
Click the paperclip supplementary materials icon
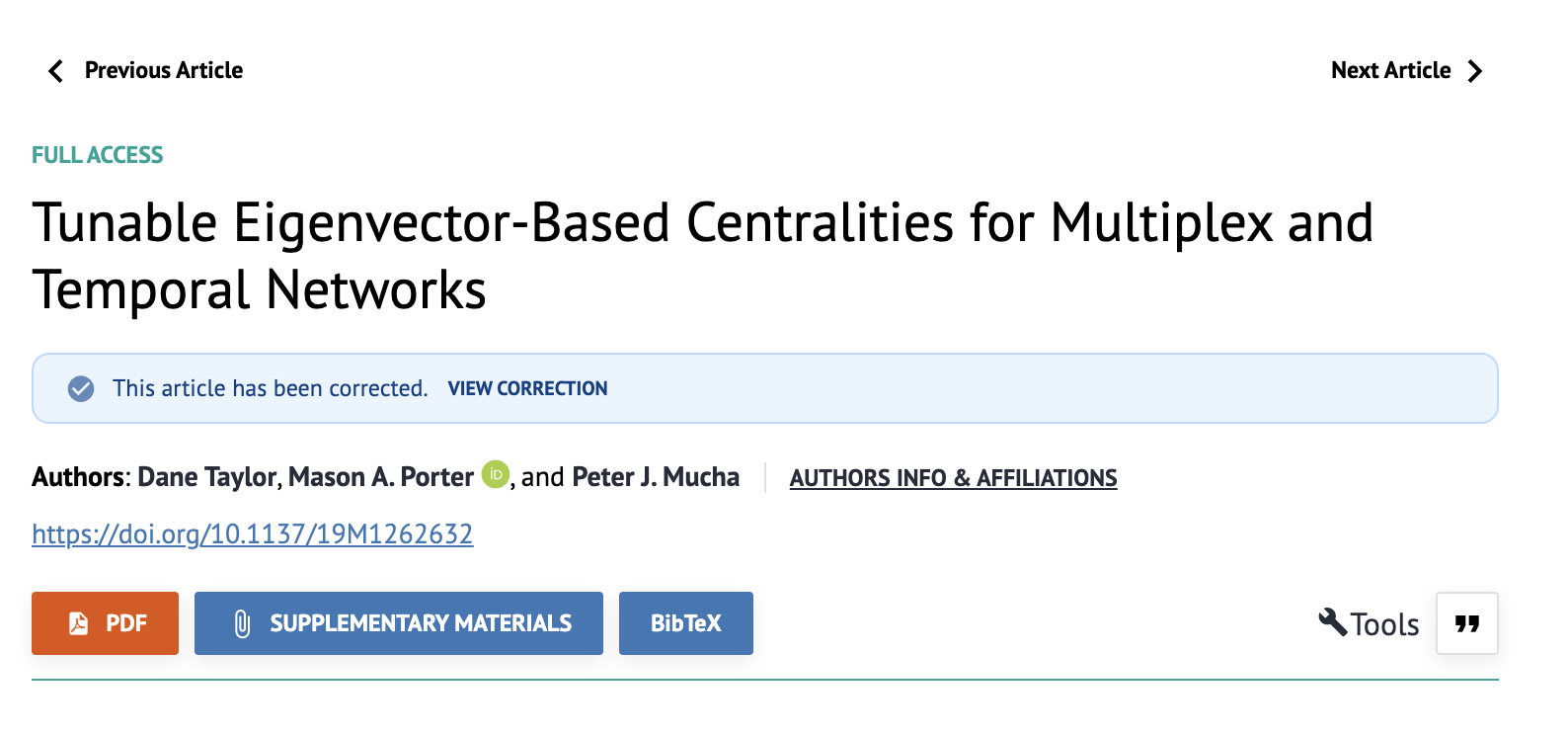point(242,623)
